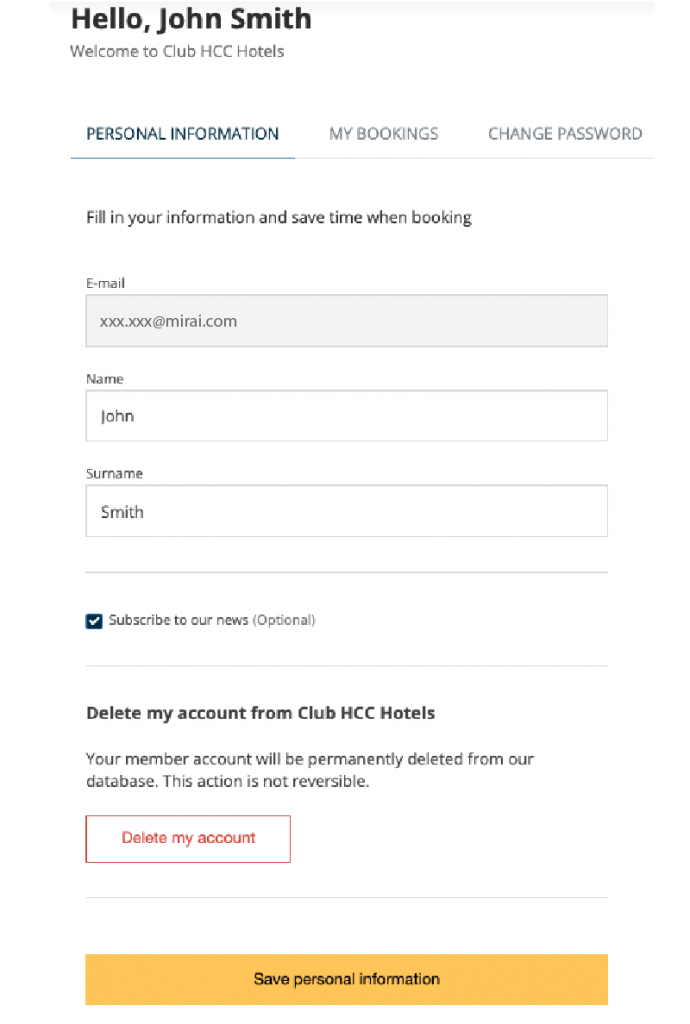Click the '(Optional)' text beside subscribe
The width and height of the screenshot is (690, 1024).
pos(284,620)
